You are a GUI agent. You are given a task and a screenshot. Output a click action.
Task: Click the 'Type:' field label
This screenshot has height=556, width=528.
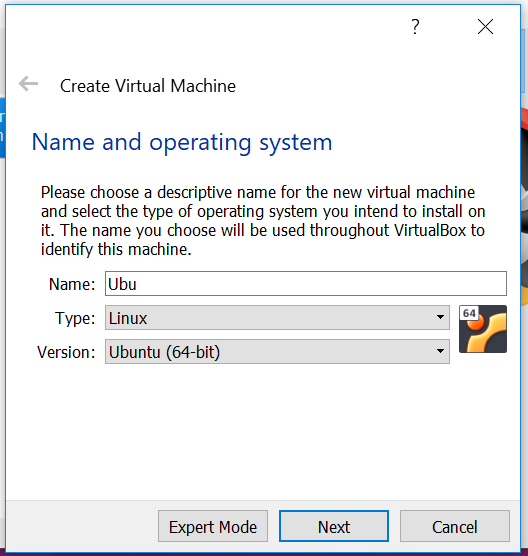(75, 318)
